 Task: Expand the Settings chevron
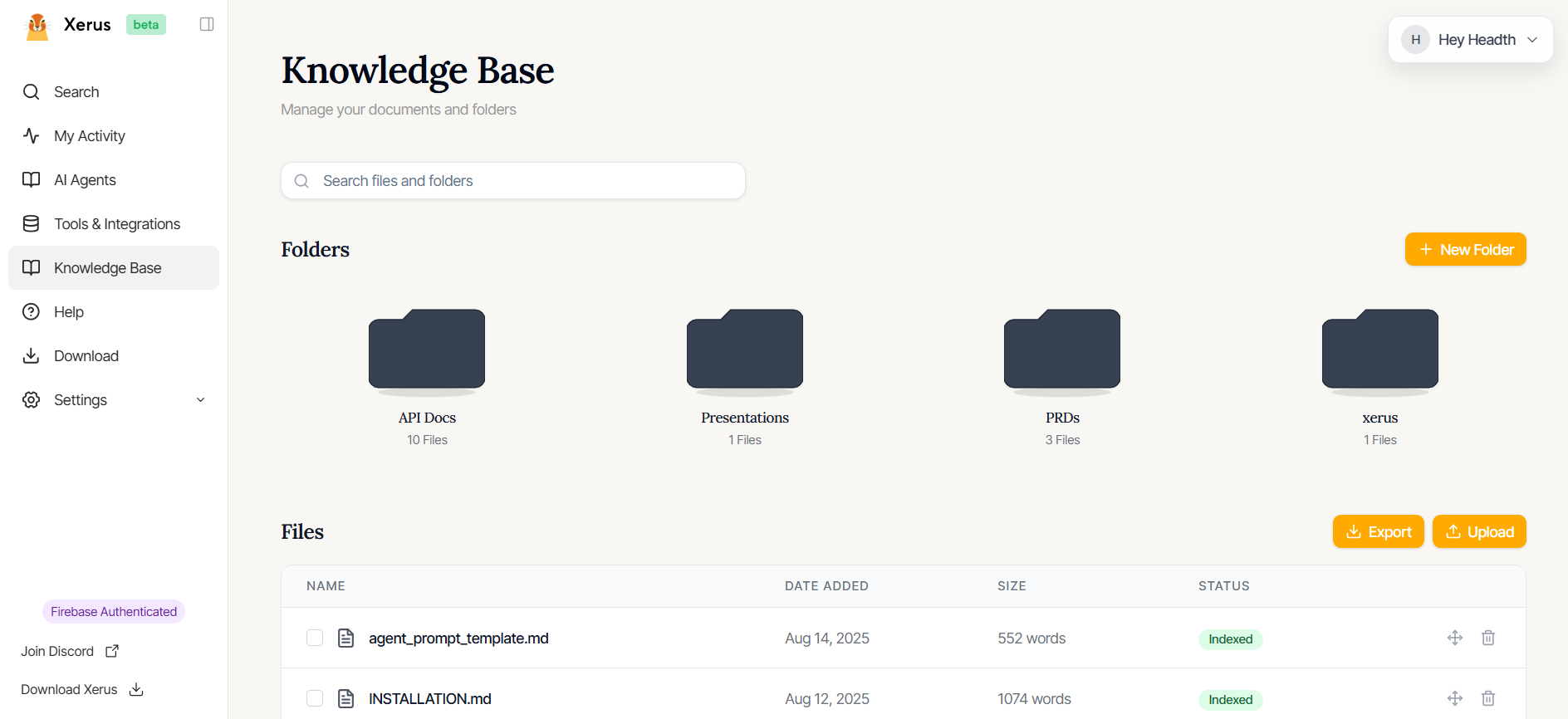click(x=200, y=400)
